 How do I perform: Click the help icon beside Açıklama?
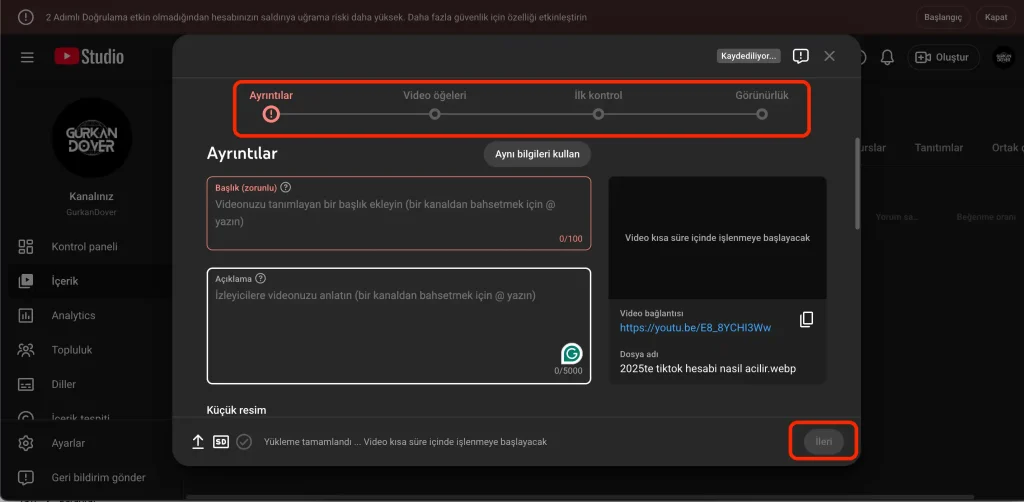261,279
